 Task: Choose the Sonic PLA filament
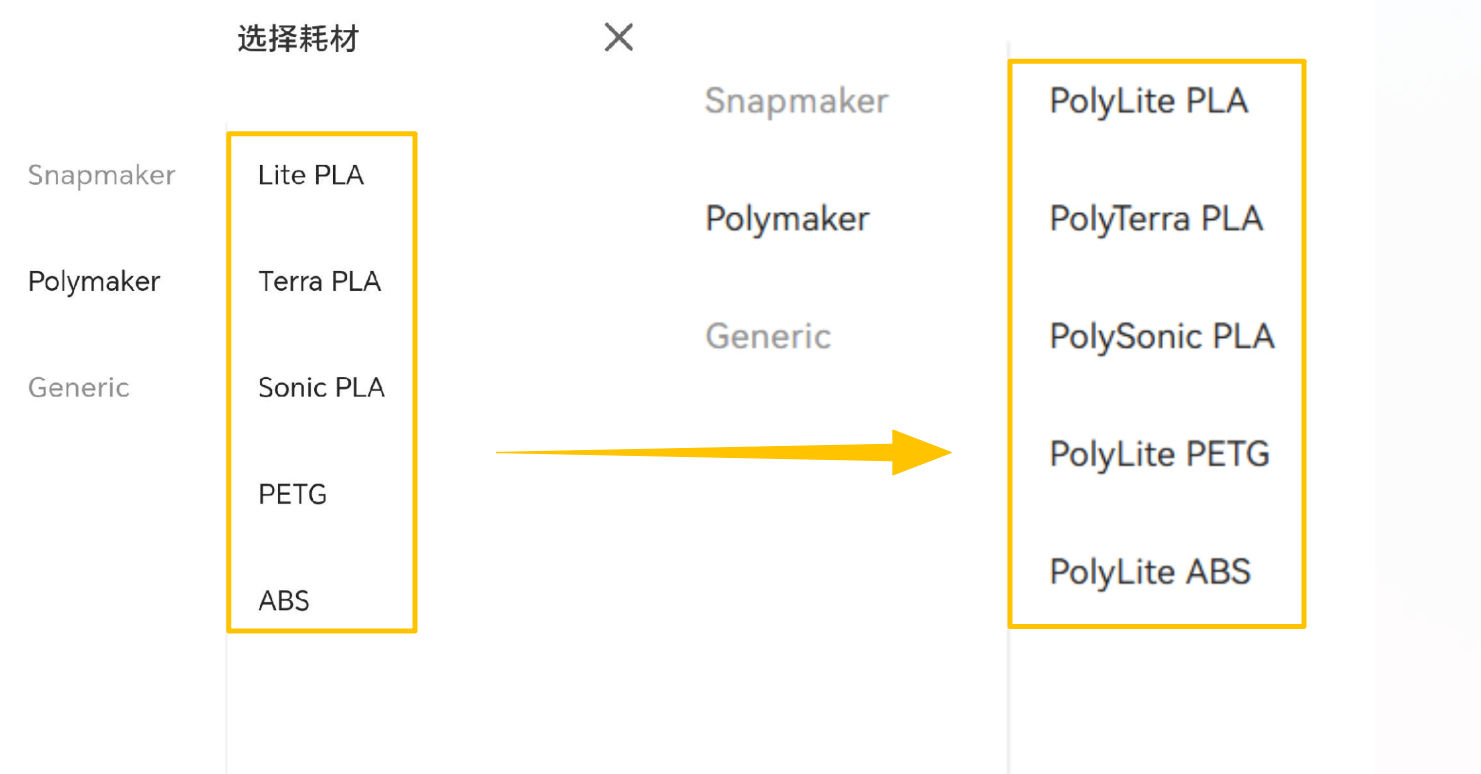(x=321, y=387)
